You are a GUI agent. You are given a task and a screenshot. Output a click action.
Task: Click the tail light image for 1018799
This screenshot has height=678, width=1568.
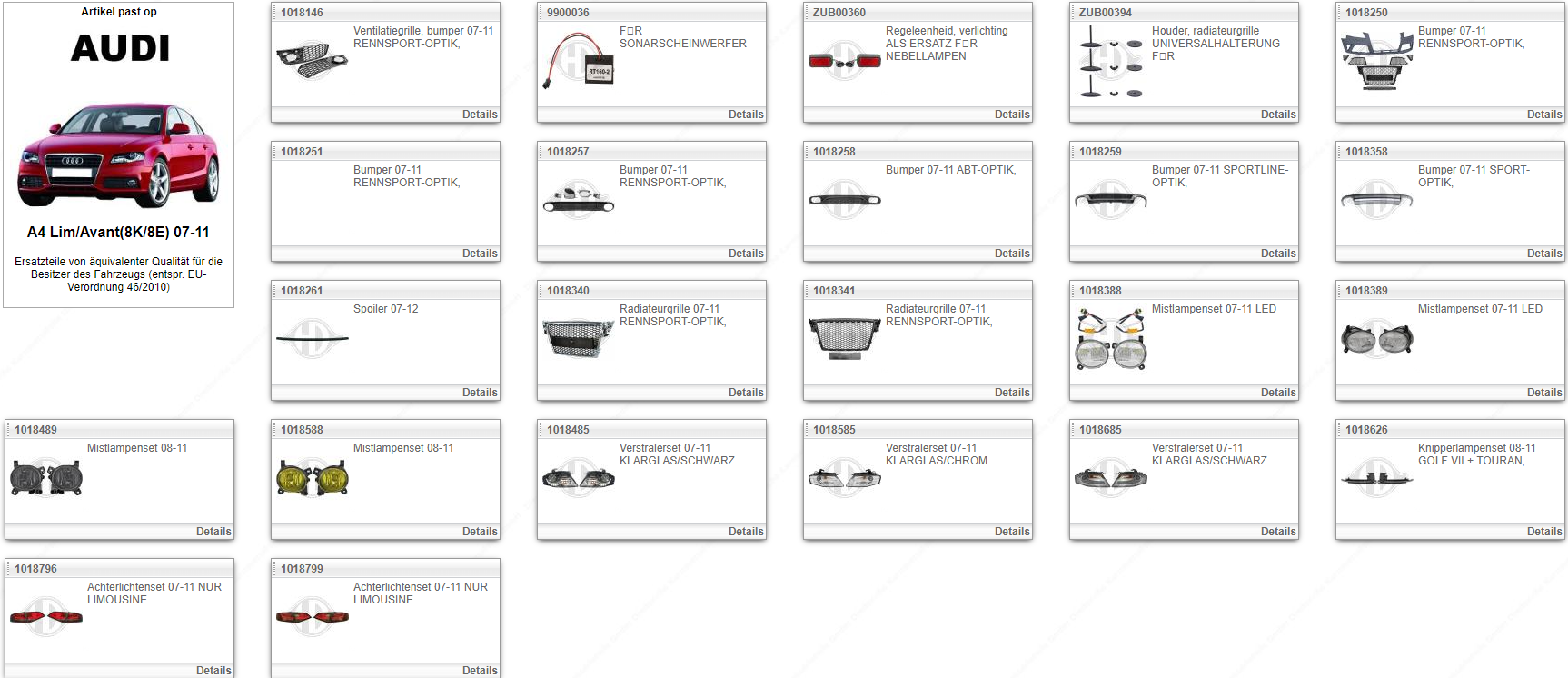point(312,616)
